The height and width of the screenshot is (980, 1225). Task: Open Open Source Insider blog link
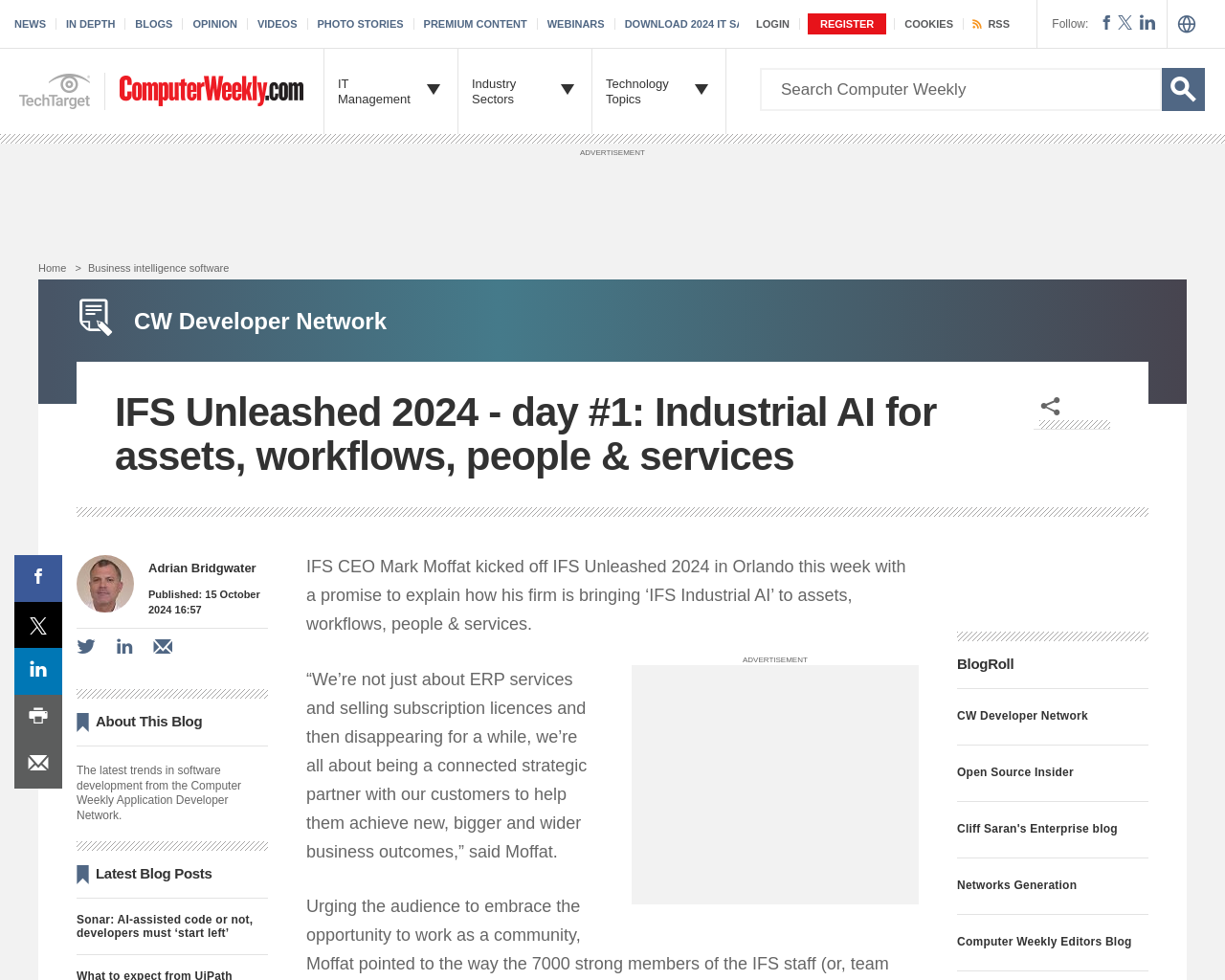(1014, 772)
